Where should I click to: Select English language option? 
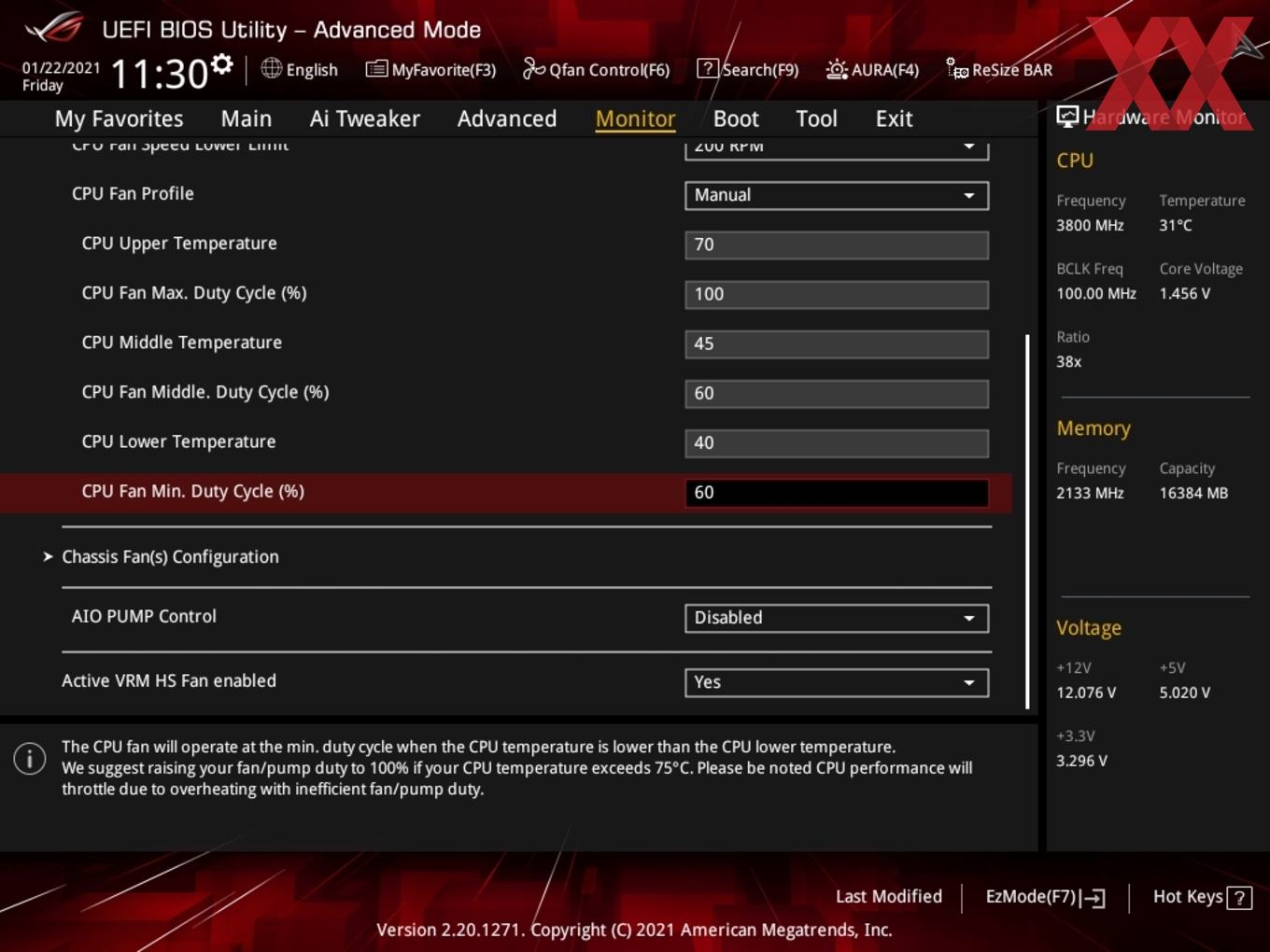coord(312,70)
